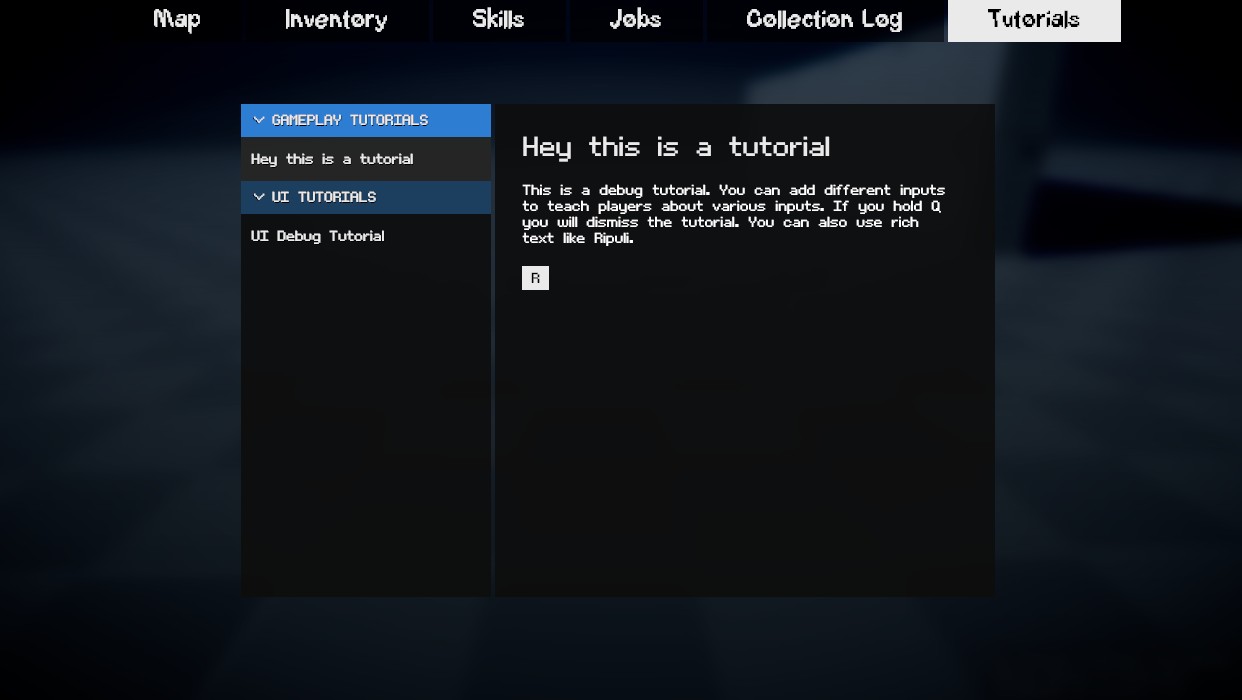Open the Jobs tab

click(x=635, y=20)
